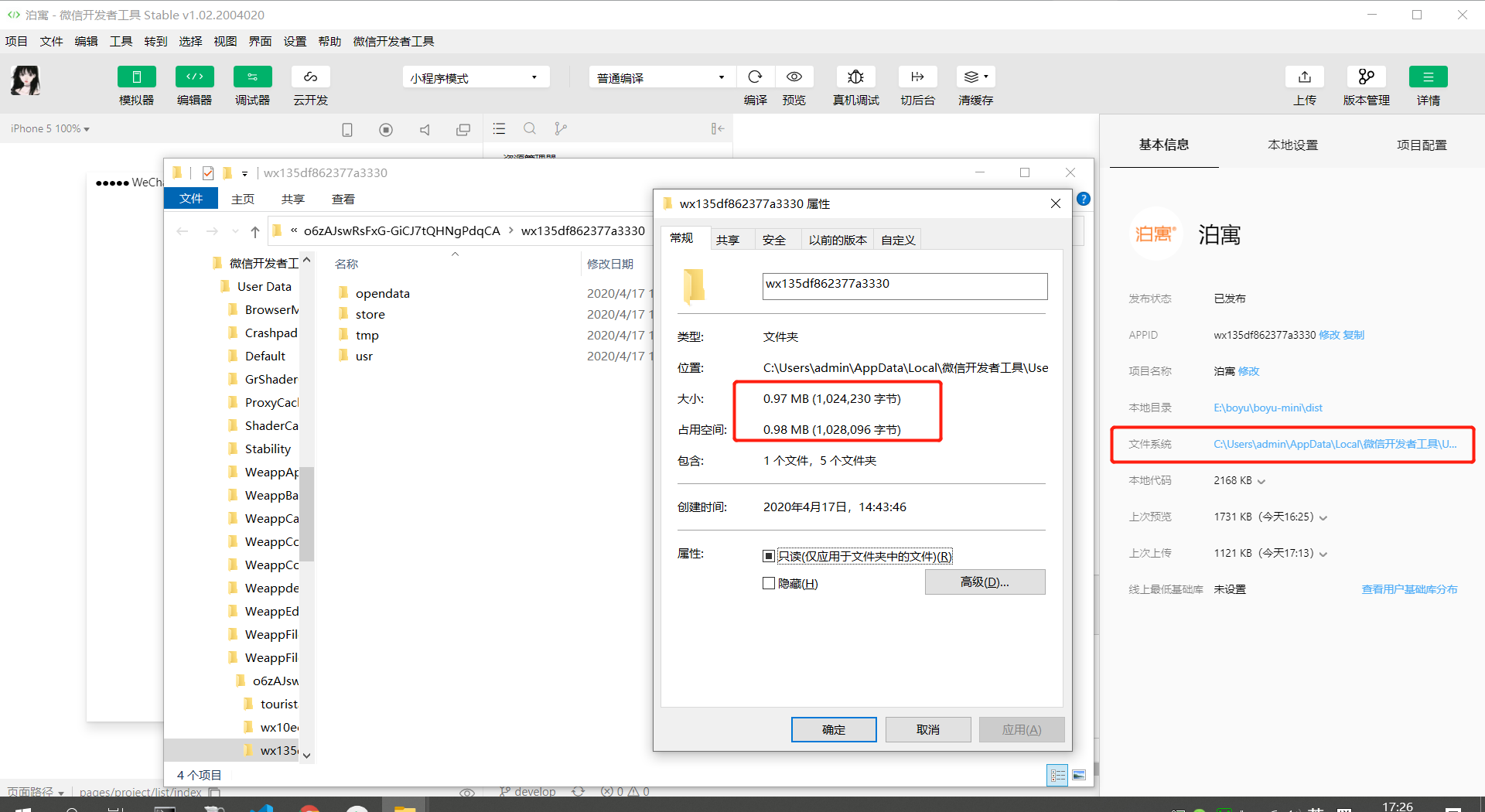Select the opendata folder in Explorer
1485x812 pixels.
pyautogui.click(x=382, y=293)
